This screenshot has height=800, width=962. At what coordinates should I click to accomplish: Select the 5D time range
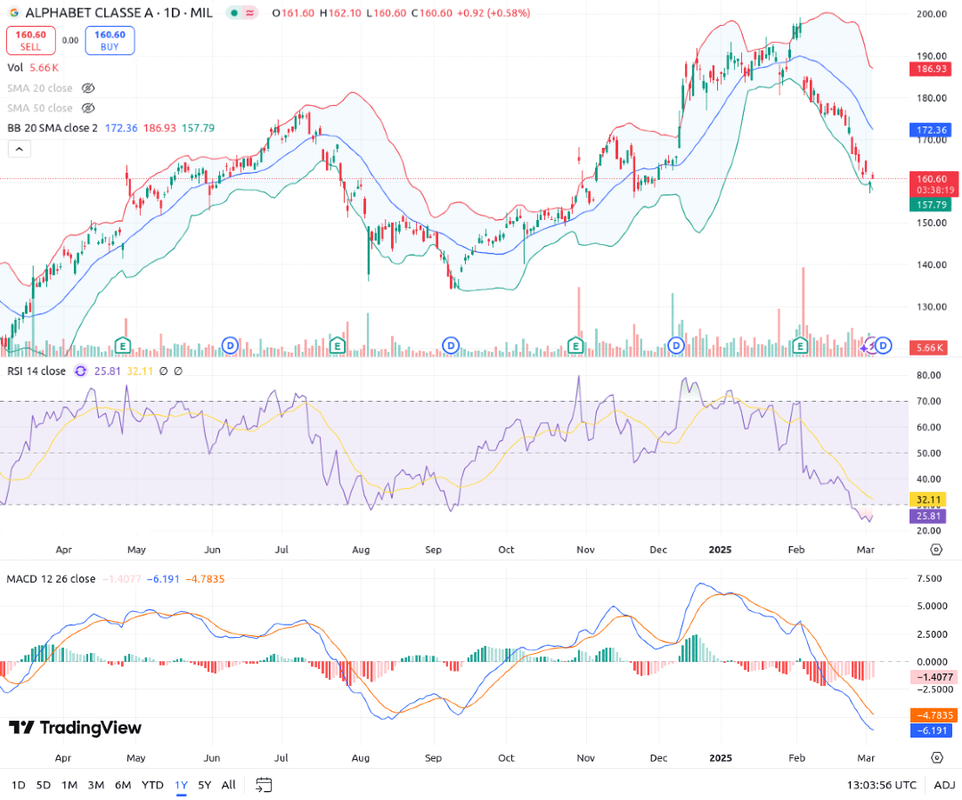[x=44, y=785]
